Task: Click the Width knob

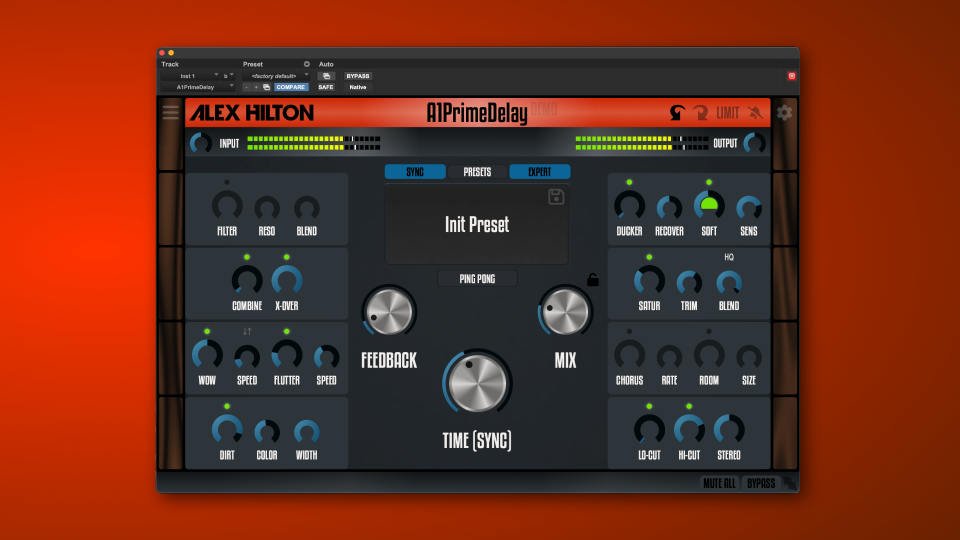Action: point(307,432)
